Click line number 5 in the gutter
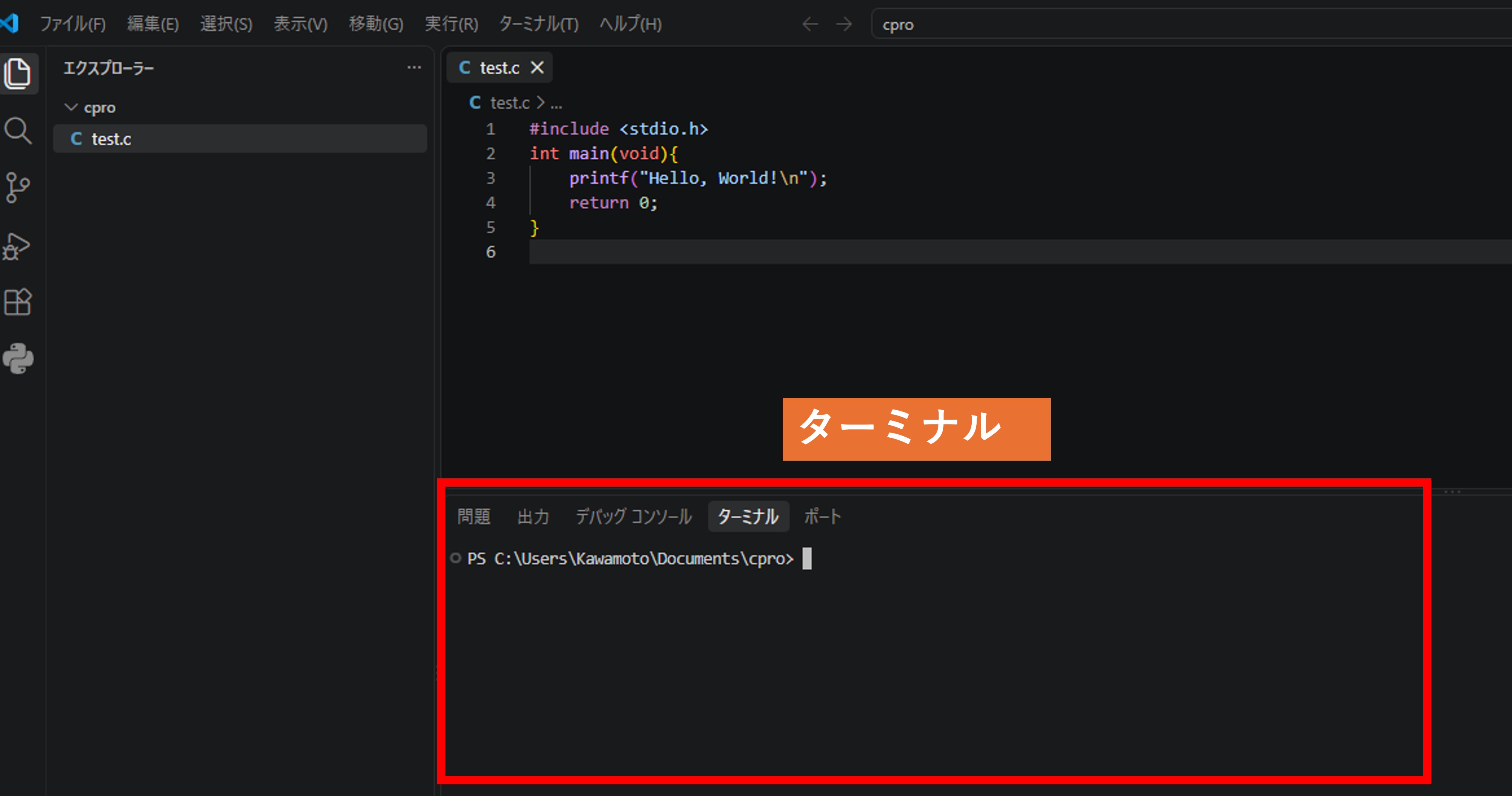This screenshot has height=796, width=1512. pos(490,228)
